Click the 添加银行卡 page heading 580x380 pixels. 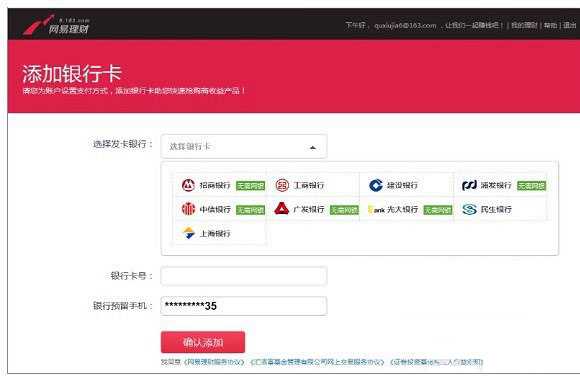(x=72, y=73)
